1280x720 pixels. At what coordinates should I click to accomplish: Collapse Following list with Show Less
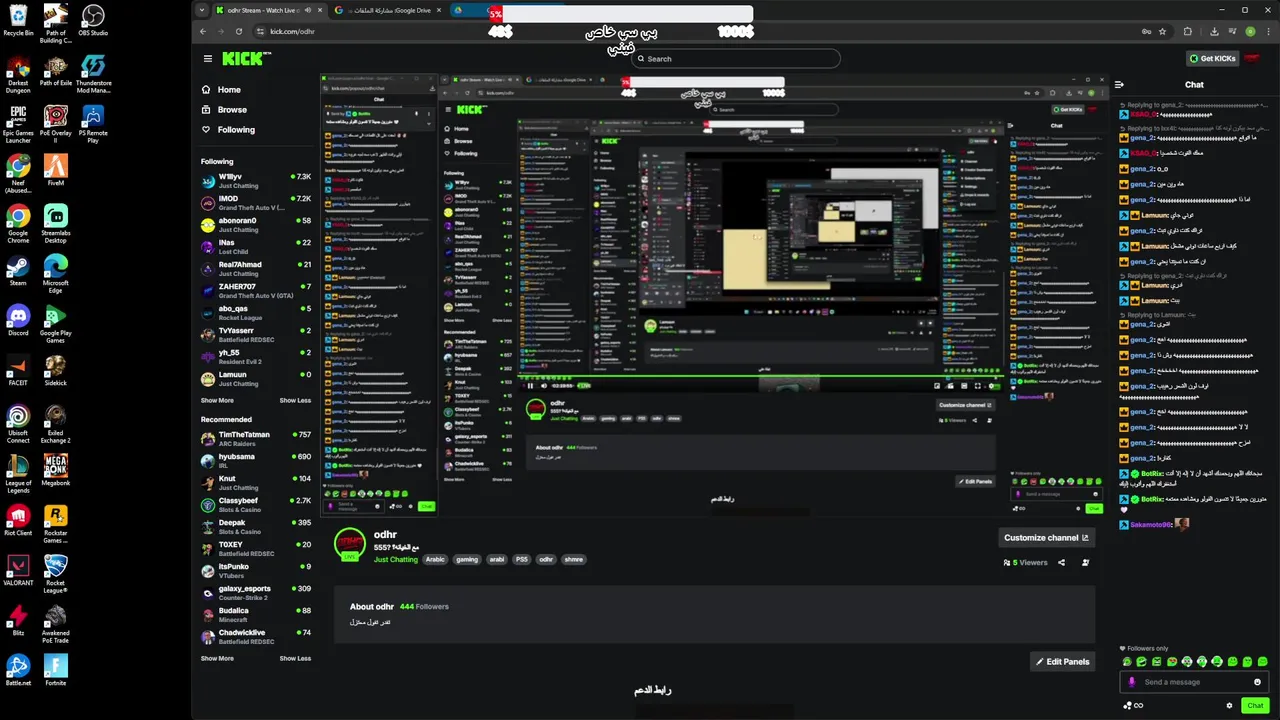[x=295, y=400]
